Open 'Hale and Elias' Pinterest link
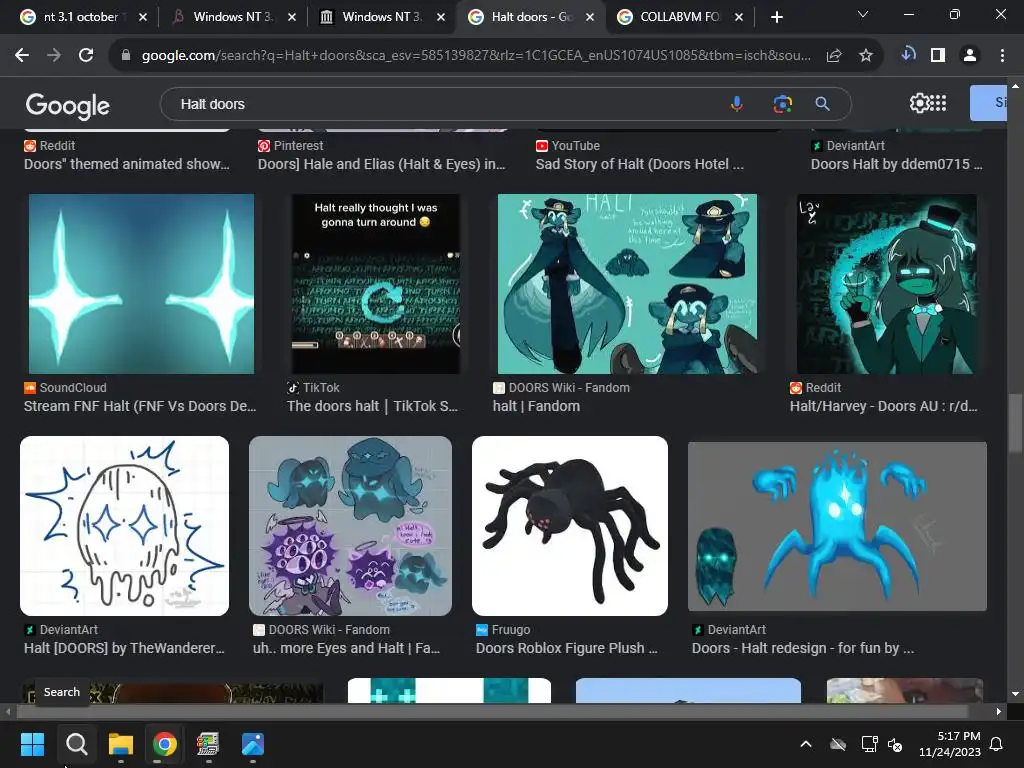The image size is (1024, 768). (381, 164)
